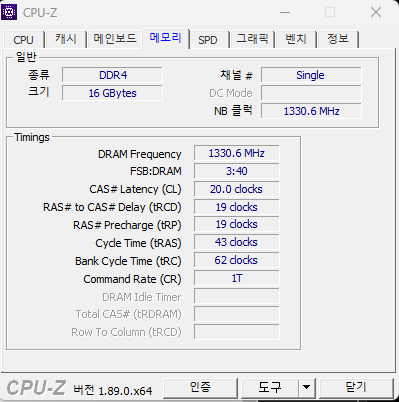Image resolution: width=399 pixels, height=402 pixels.
Task: Click the CPU-Z window title text
Action: (x=40, y=13)
